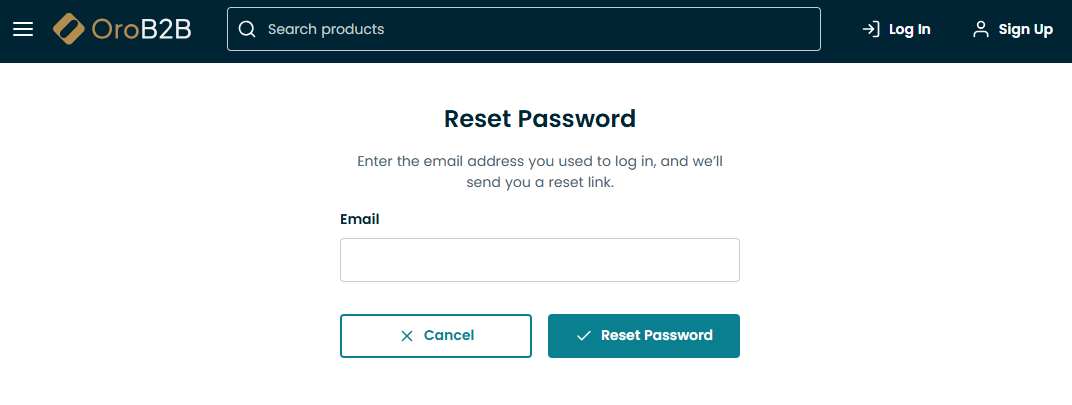Viewport: 1072px width, 405px height.
Task: Click the arrow icon beside Log In
Action: click(x=871, y=29)
